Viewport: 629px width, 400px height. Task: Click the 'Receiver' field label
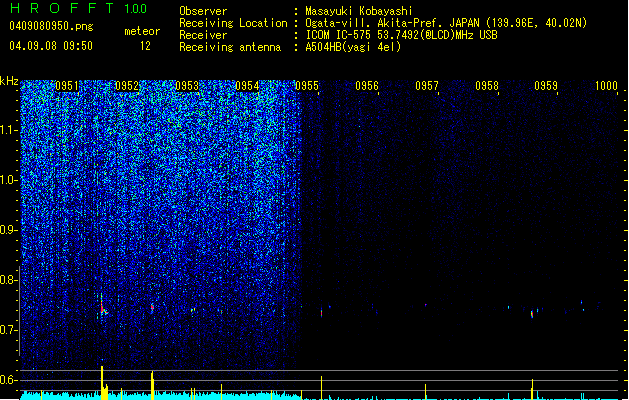203,35
